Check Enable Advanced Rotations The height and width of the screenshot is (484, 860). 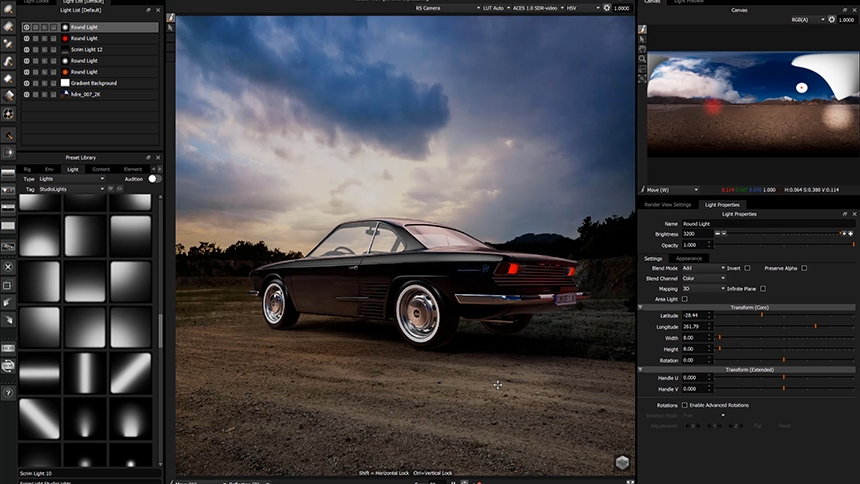click(x=684, y=405)
